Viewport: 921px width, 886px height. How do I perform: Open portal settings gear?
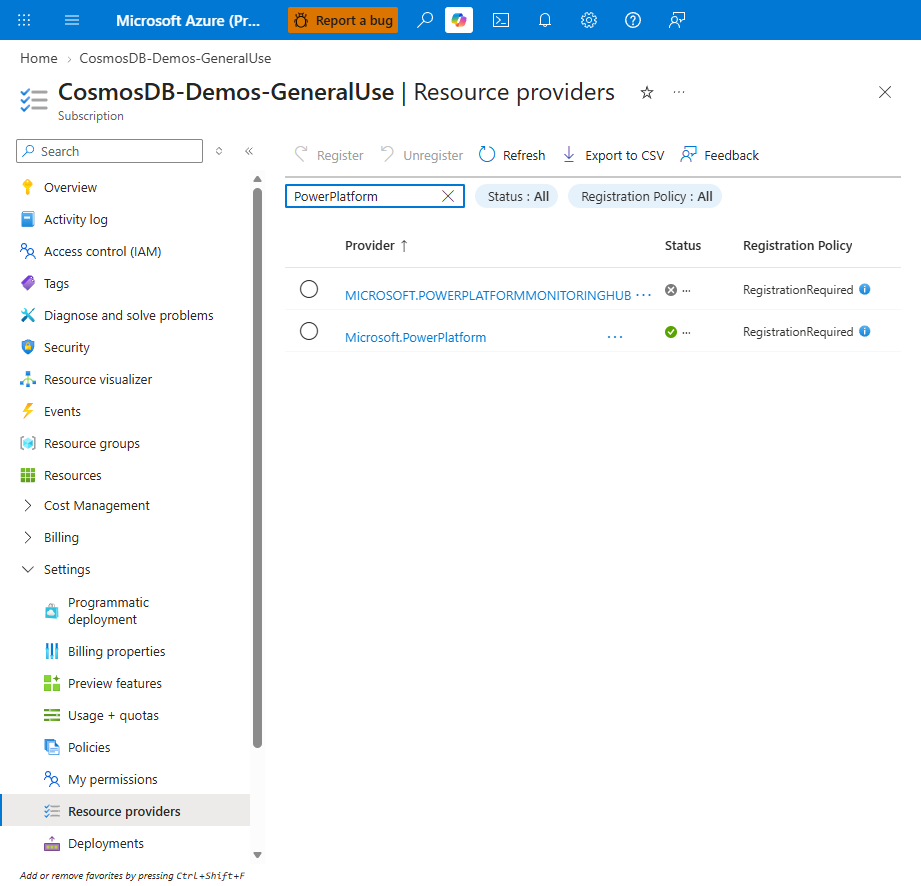click(x=589, y=21)
